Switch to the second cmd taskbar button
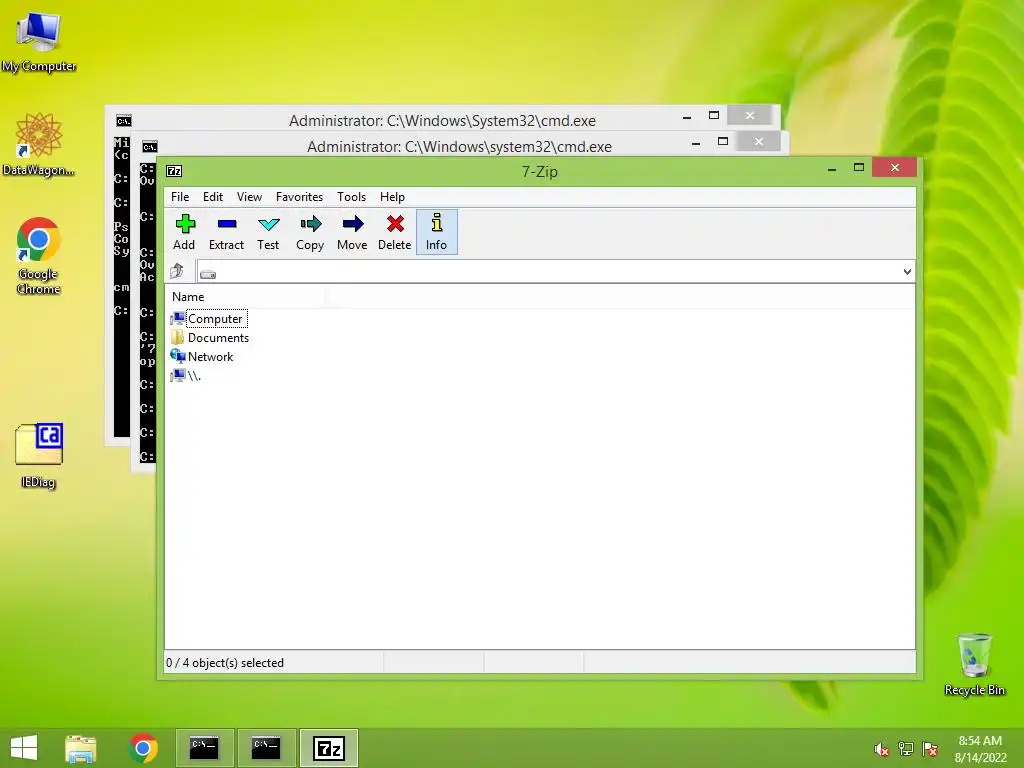Image resolution: width=1024 pixels, height=768 pixels. click(x=266, y=748)
